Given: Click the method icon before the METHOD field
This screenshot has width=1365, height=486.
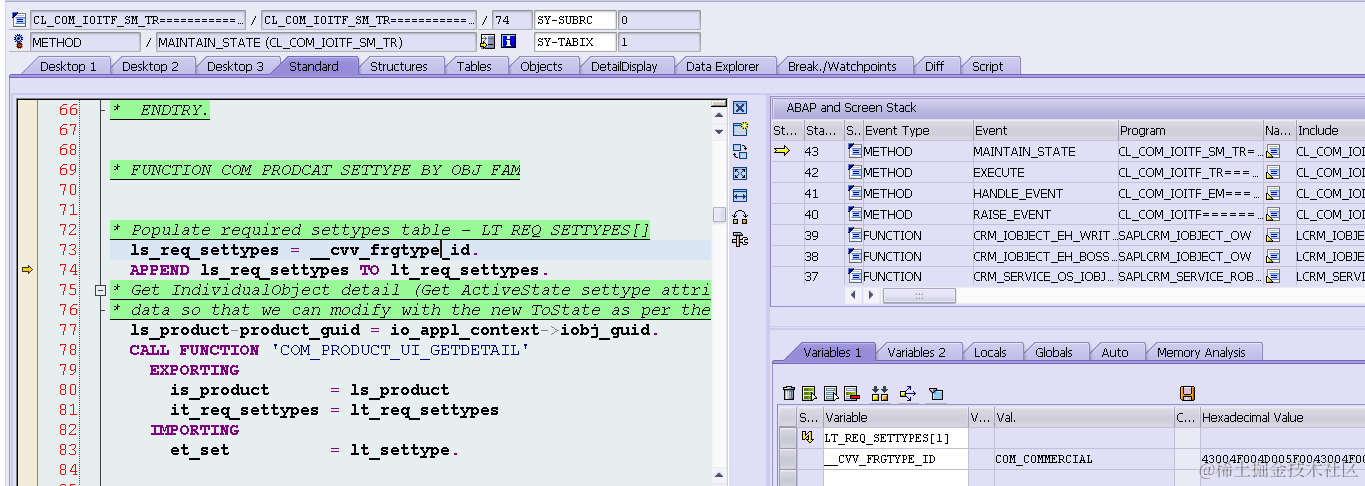Looking at the screenshot, I should pyautogui.click(x=19, y=42).
